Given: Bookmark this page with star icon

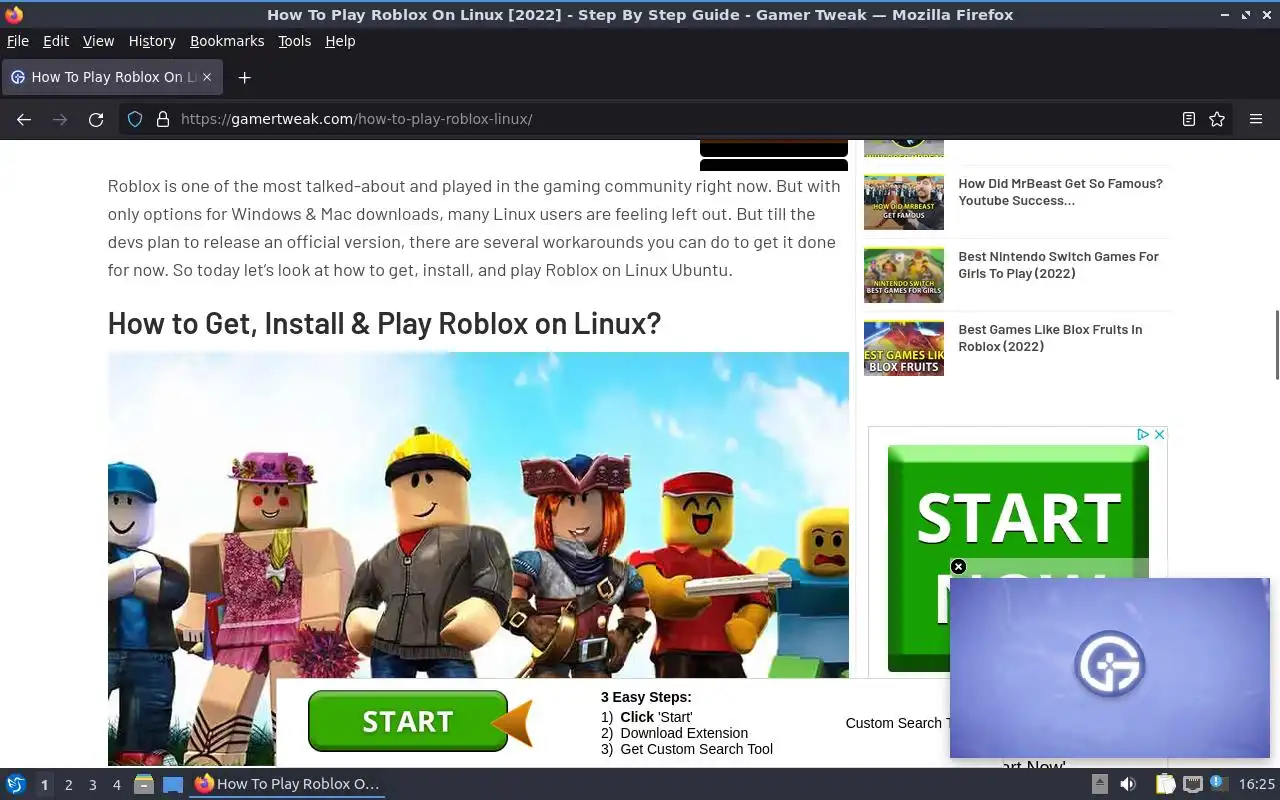Looking at the screenshot, I should click(1217, 119).
